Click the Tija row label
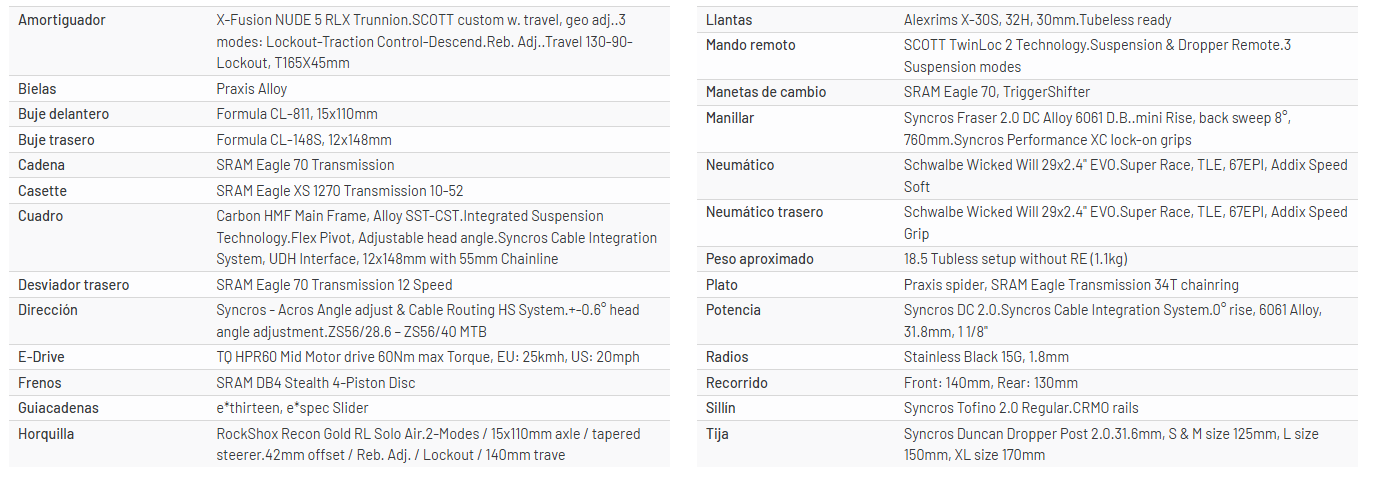This screenshot has height=481, width=1389. click(719, 434)
